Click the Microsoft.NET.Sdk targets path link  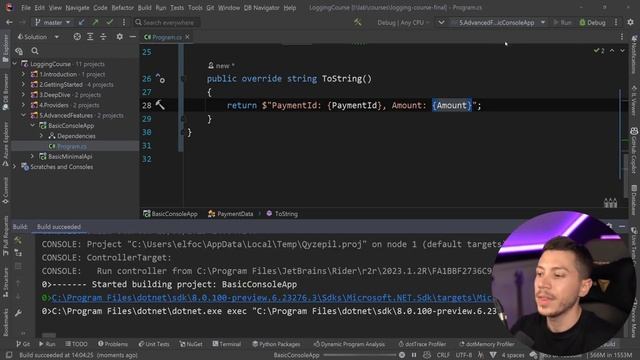click(273, 298)
